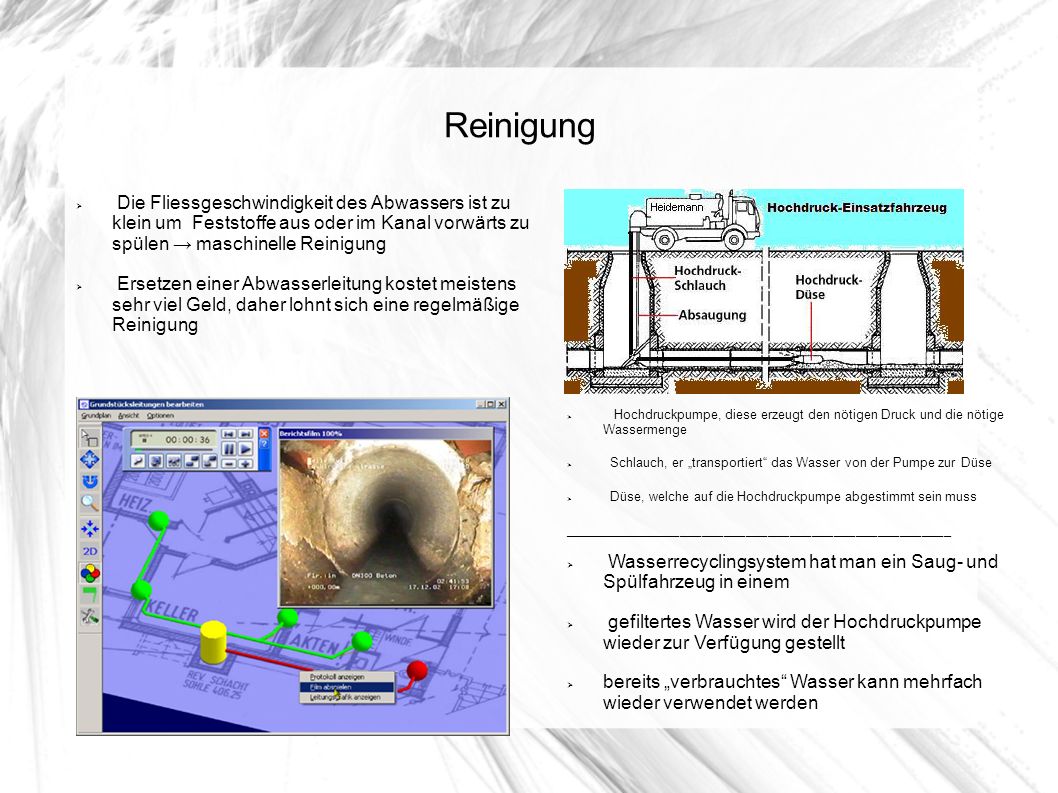The image size is (1058, 793).
Task: Select the green node beside the KELLER label
Action: point(141,591)
